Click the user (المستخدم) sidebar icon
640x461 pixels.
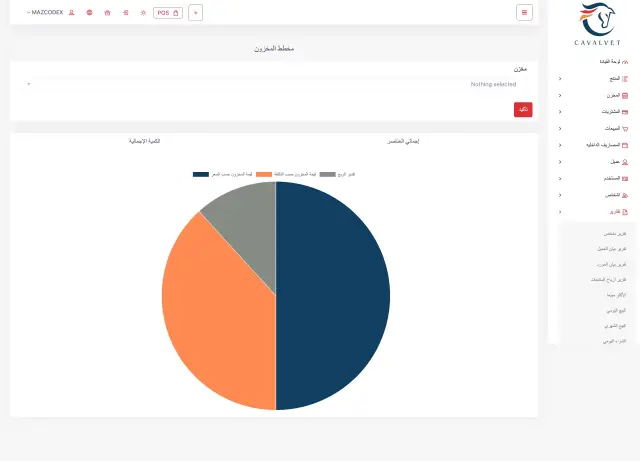(x=625, y=178)
